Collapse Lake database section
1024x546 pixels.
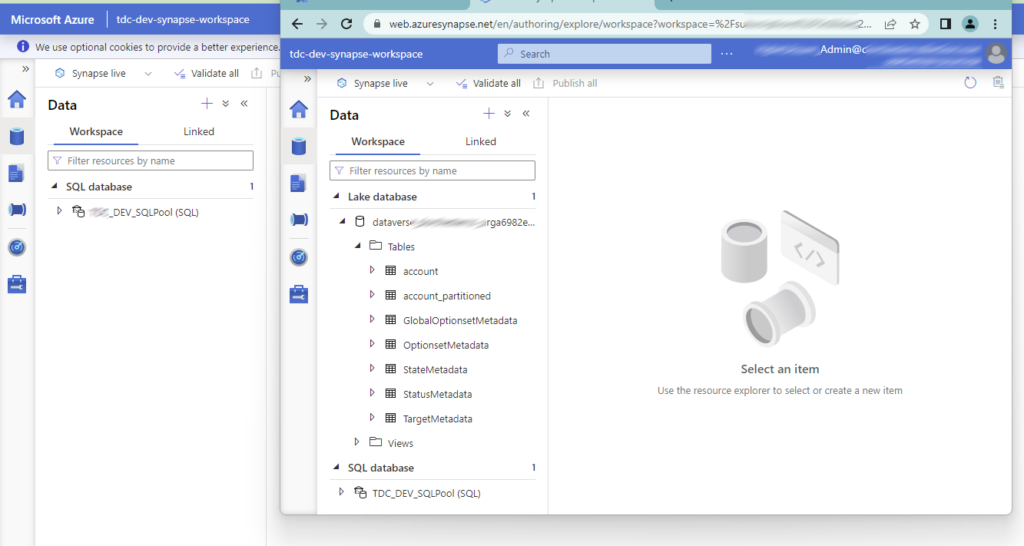pos(336,196)
